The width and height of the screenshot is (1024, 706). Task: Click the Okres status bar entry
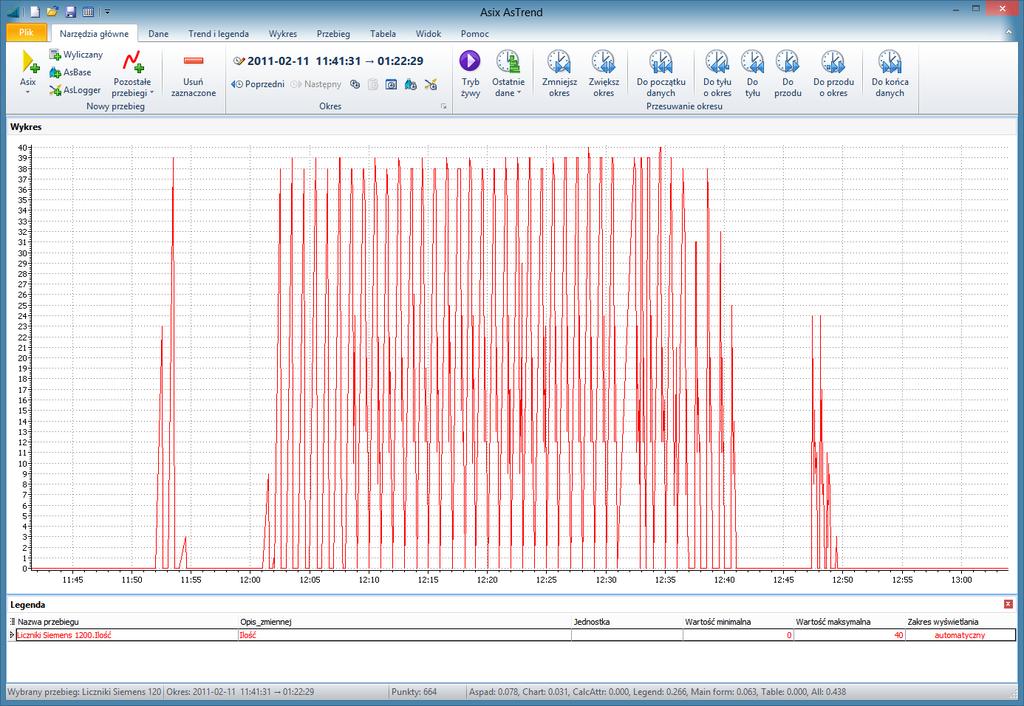point(240,691)
